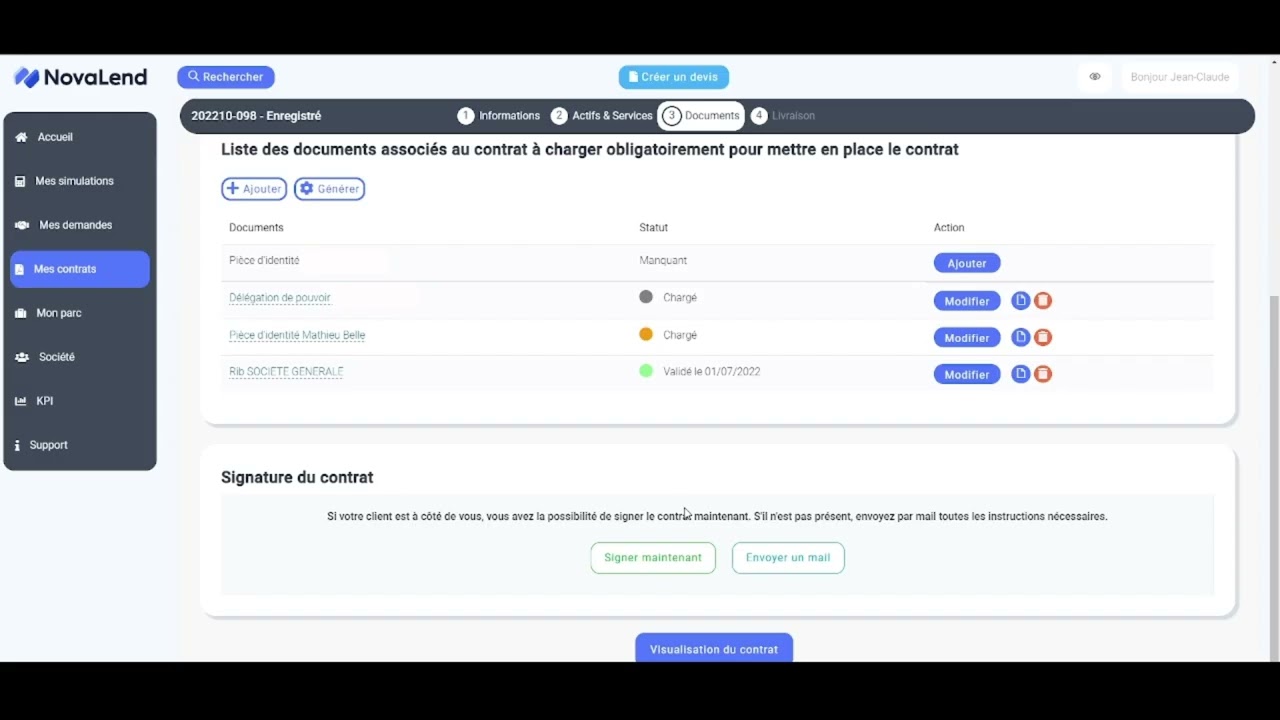Click Ajouter for Pièce d'identité row
The width and height of the screenshot is (1280, 720).
967,263
